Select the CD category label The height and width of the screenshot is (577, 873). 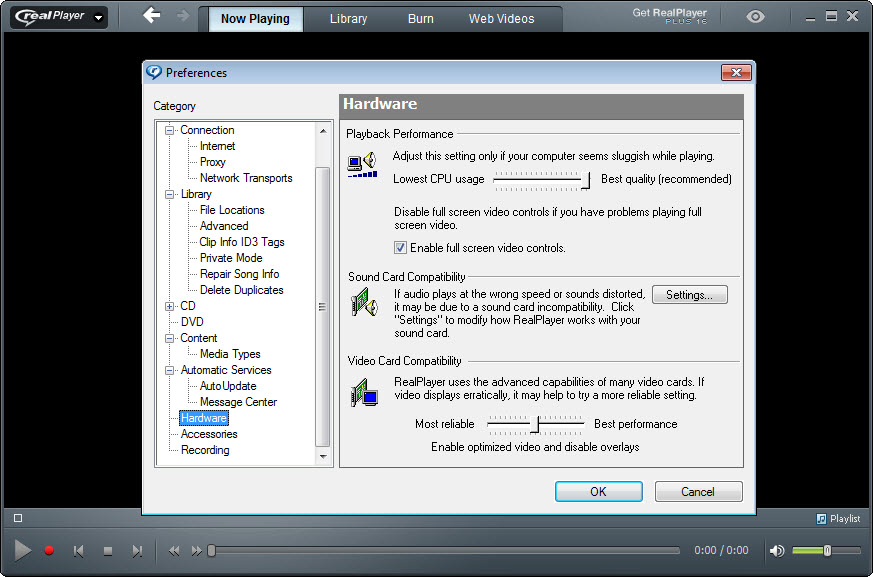pyautogui.click(x=188, y=306)
